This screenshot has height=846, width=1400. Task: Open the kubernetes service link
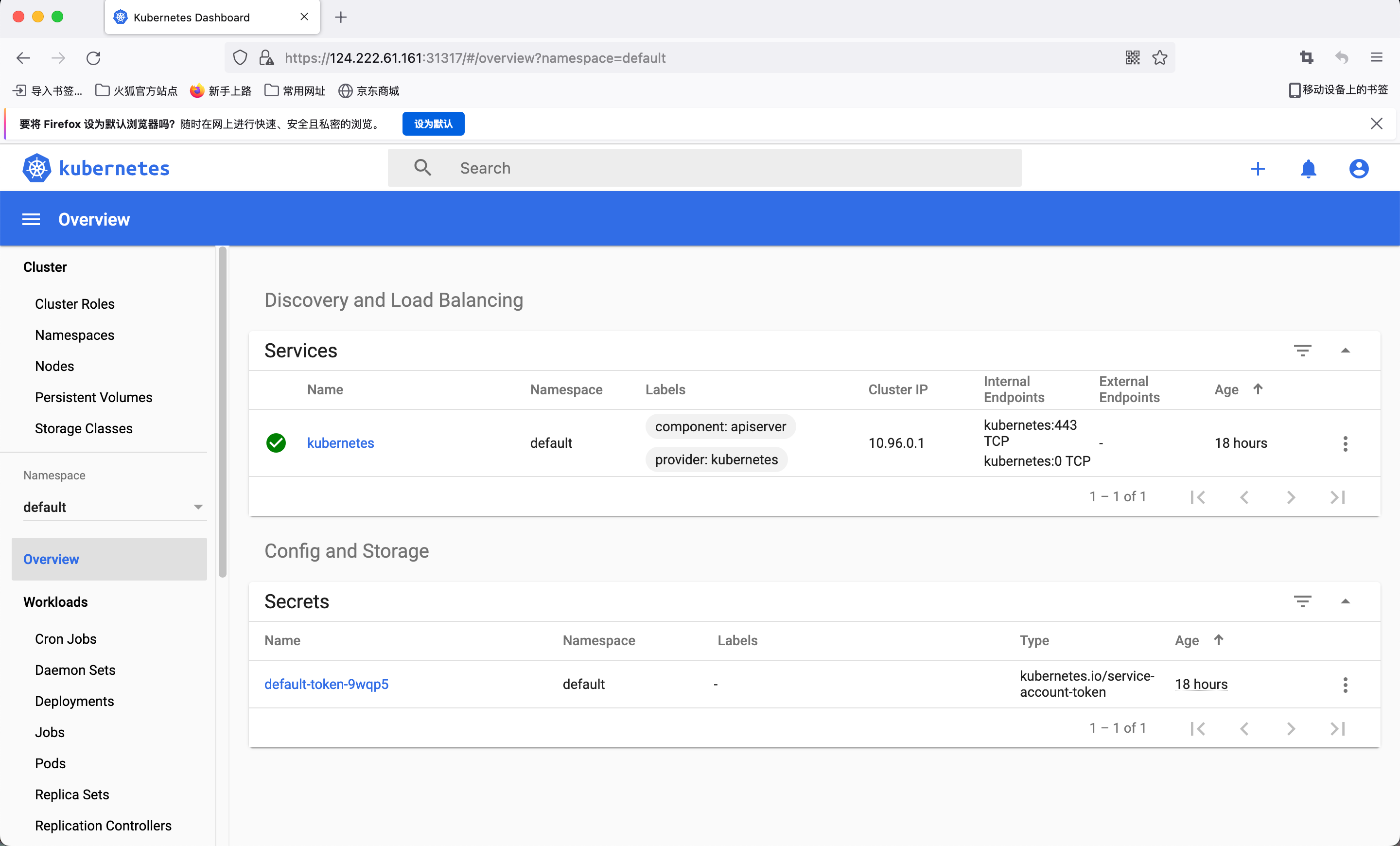[x=340, y=442]
